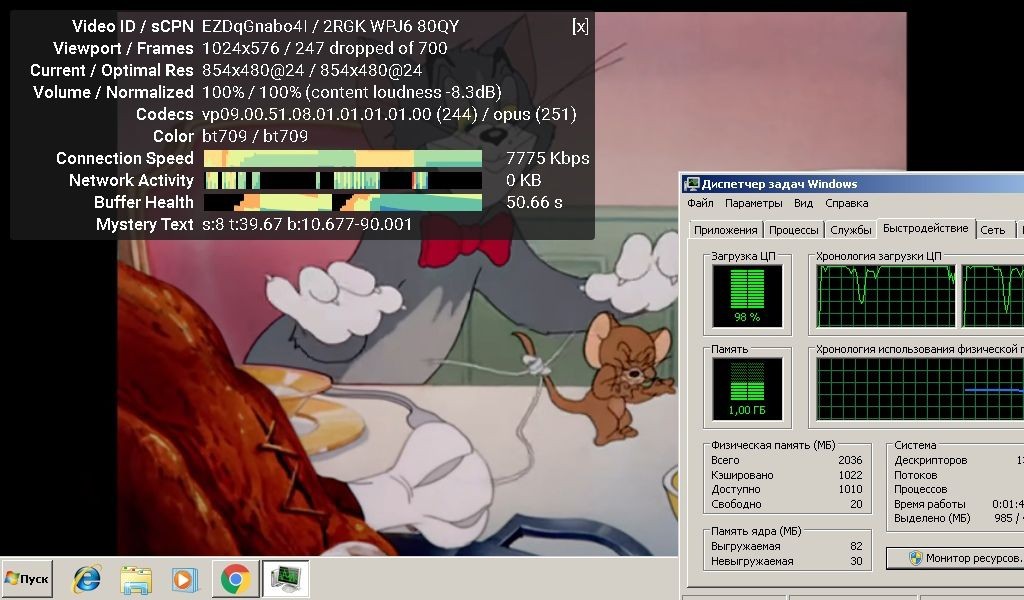The height and width of the screenshot is (600, 1024).
Task: Click the dropped frames text '247 dropped of 700'
Action: click(371, 48)
